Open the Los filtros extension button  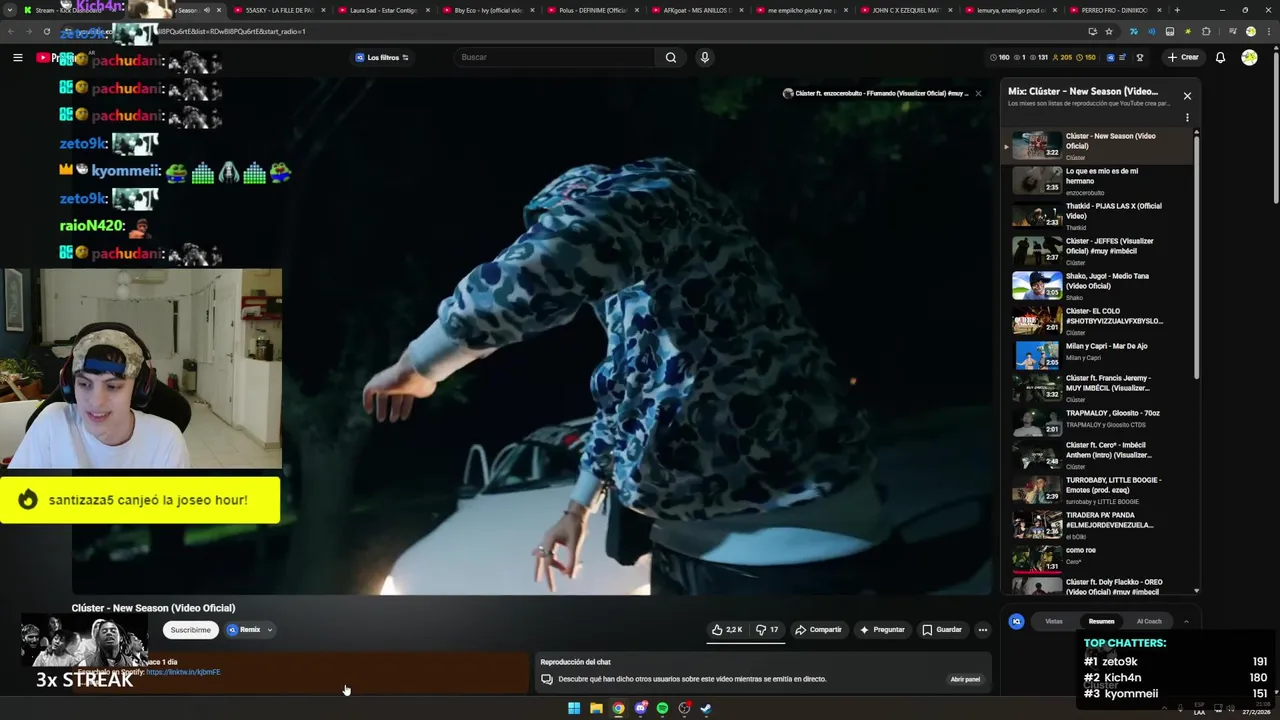click(382, 57)
